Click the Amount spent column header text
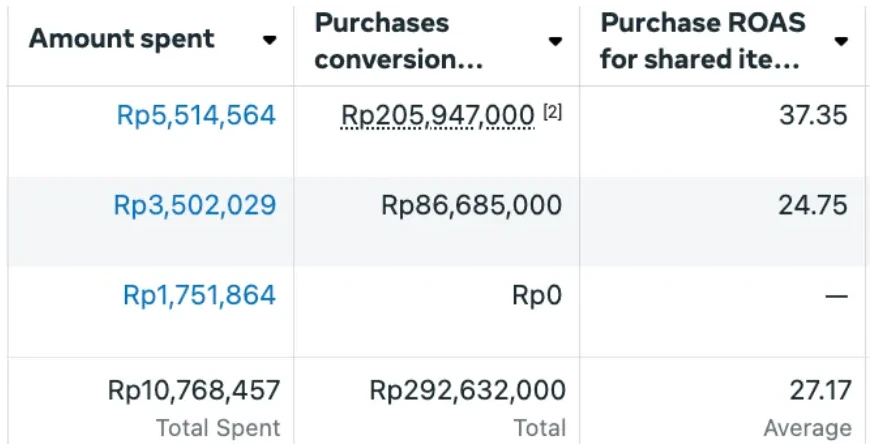Viewport: 872px width, 447px height. coord(121,39)
